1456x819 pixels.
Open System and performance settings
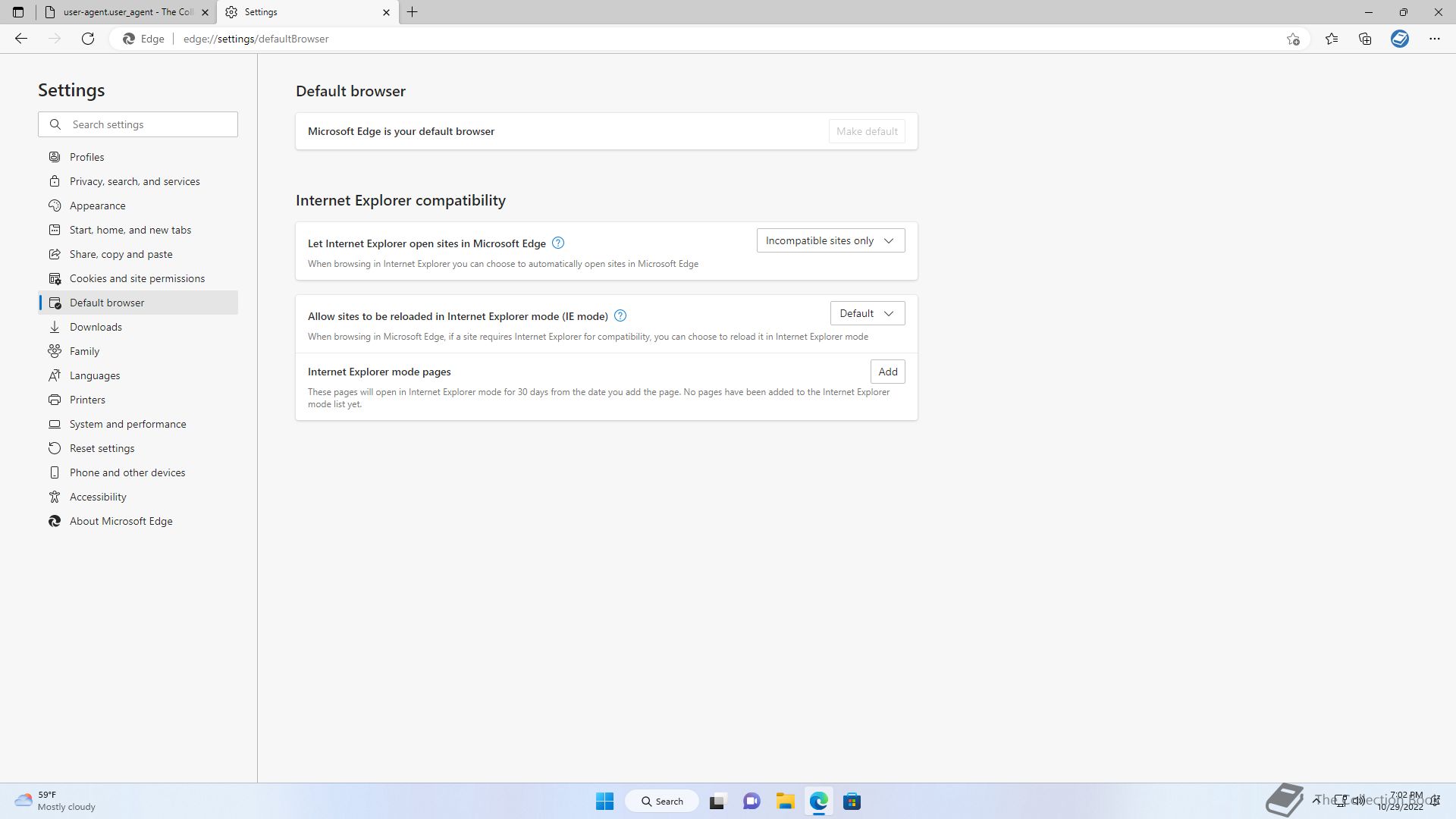(x=138, y=424)
